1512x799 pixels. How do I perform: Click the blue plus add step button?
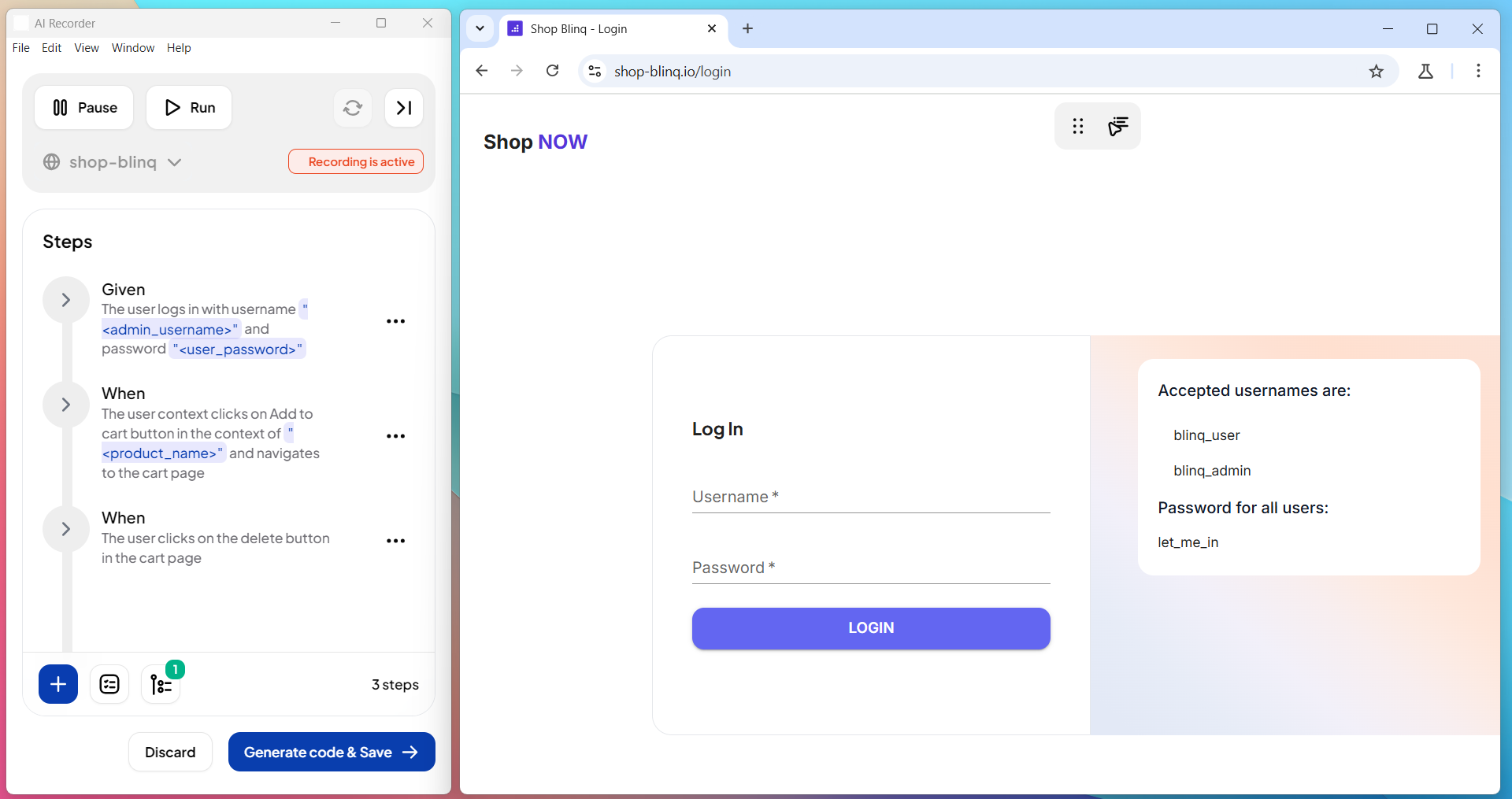coord(58,684)
